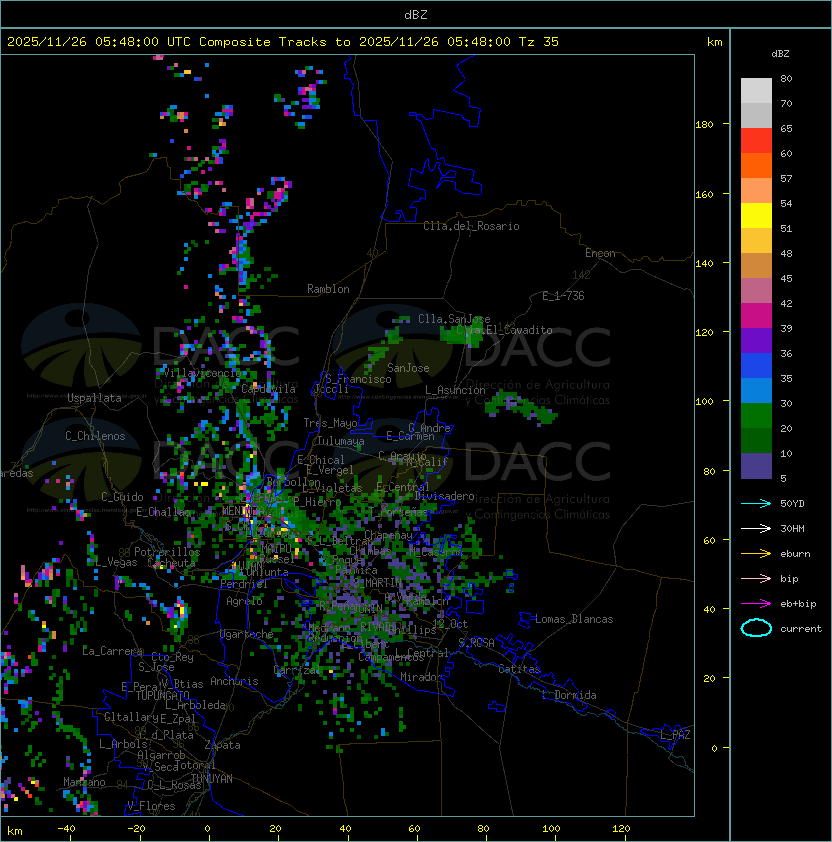Click the L_Dormida label
Viewport: 832px width, 842px height.
tap(569, 695)
